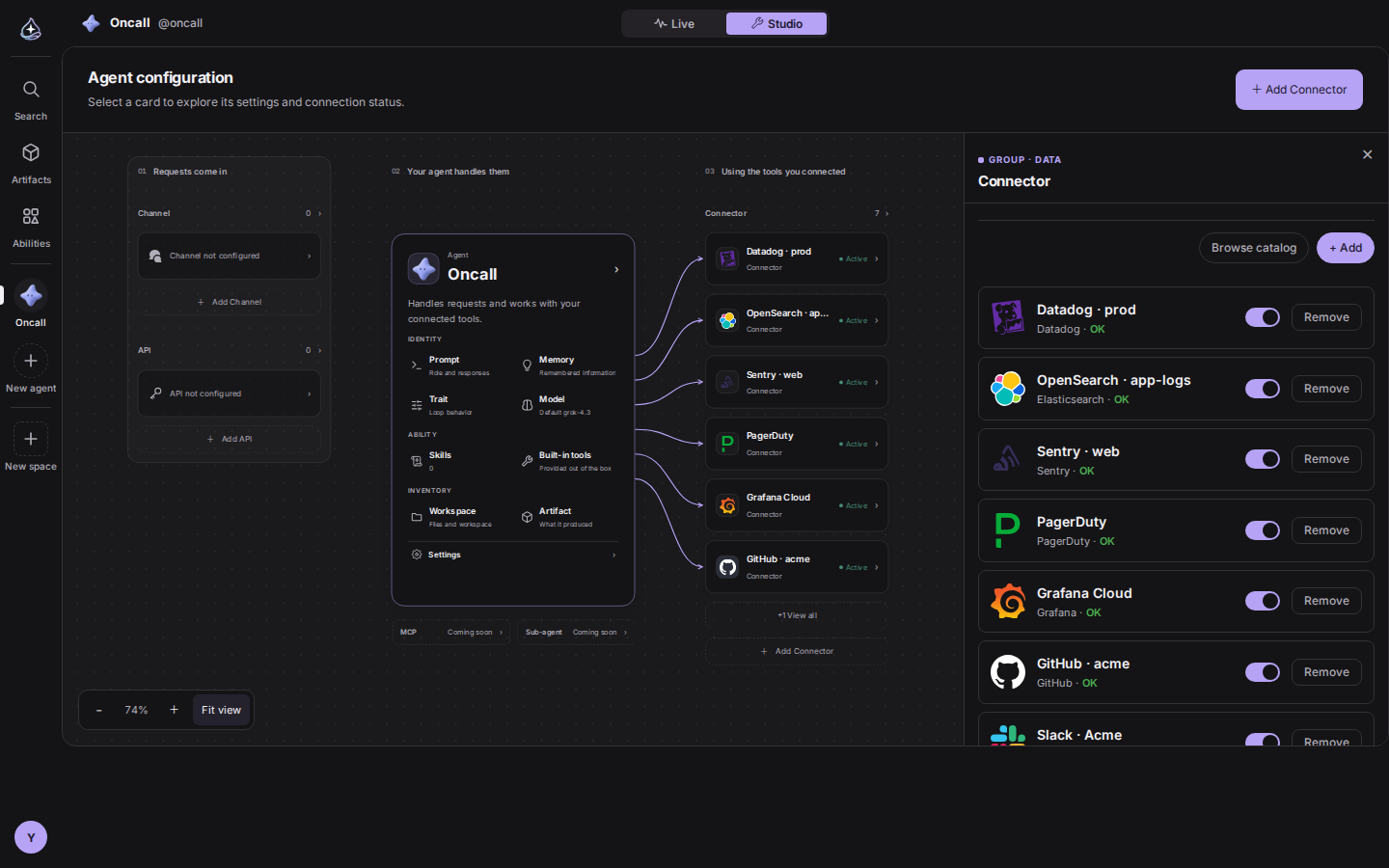The width and height of the screenshot is (1389, 868).
Task: Click Add API
Action: click(230, 439)
